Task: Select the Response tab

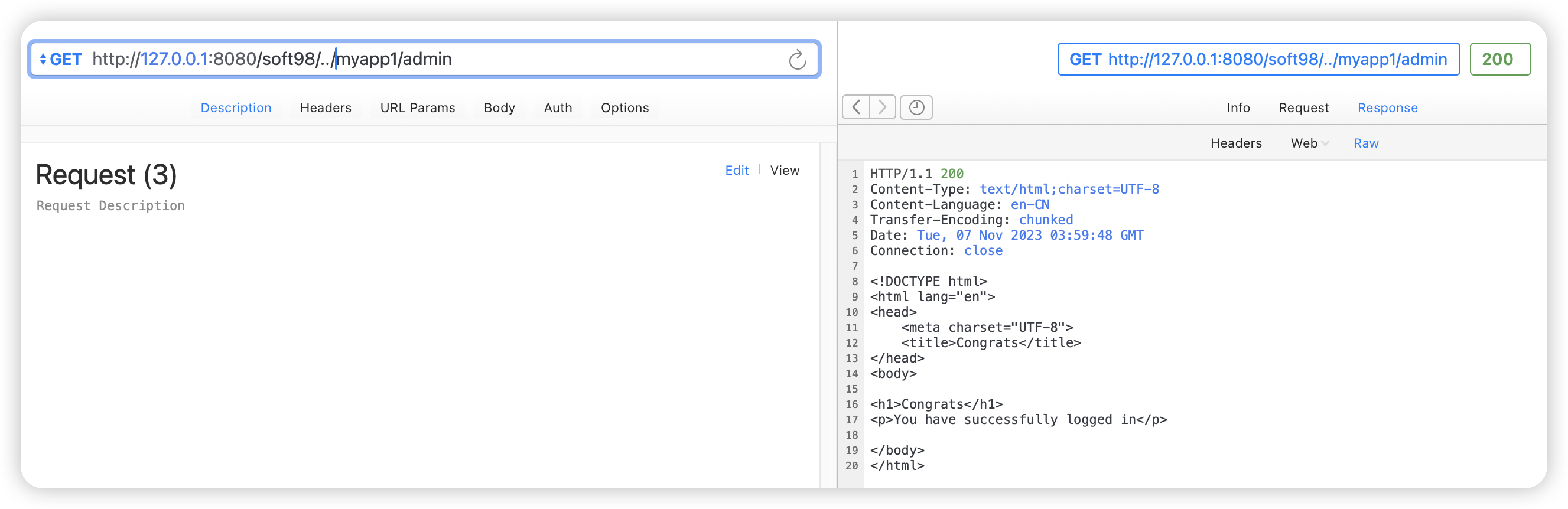Action: click(x=1387, y=107)
